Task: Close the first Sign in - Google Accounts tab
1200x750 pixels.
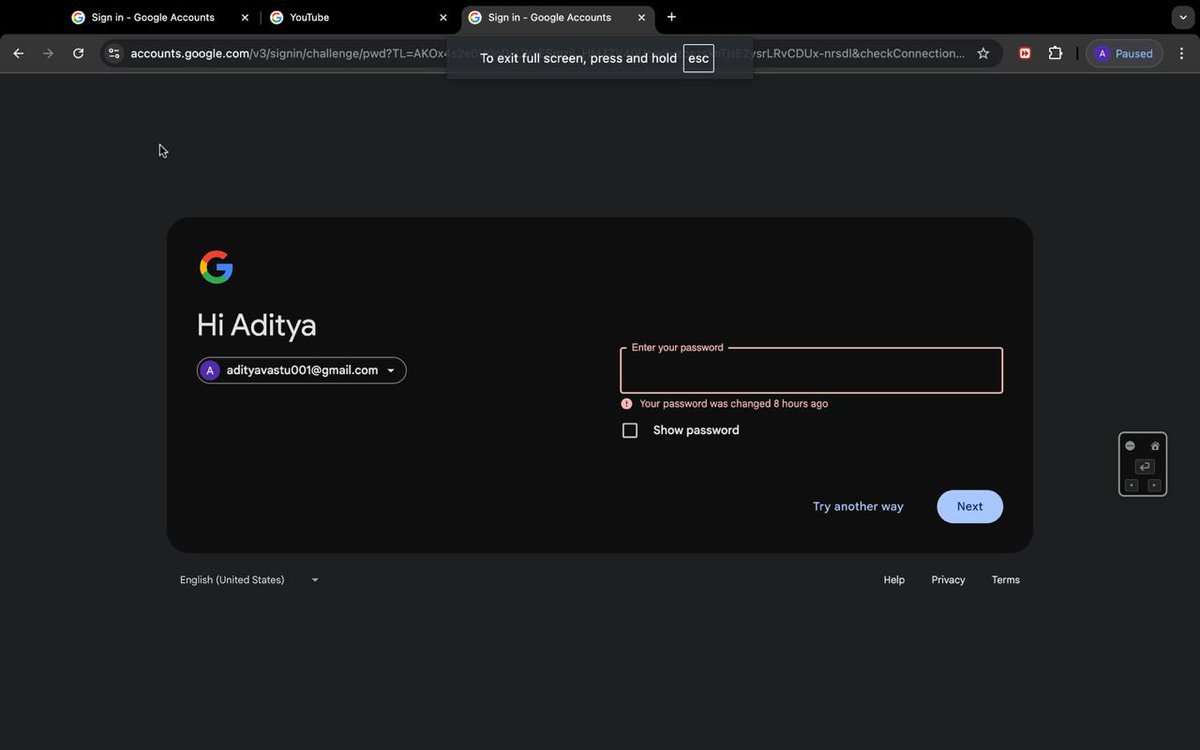Action: pyautogui.click(x=245, y=17)
